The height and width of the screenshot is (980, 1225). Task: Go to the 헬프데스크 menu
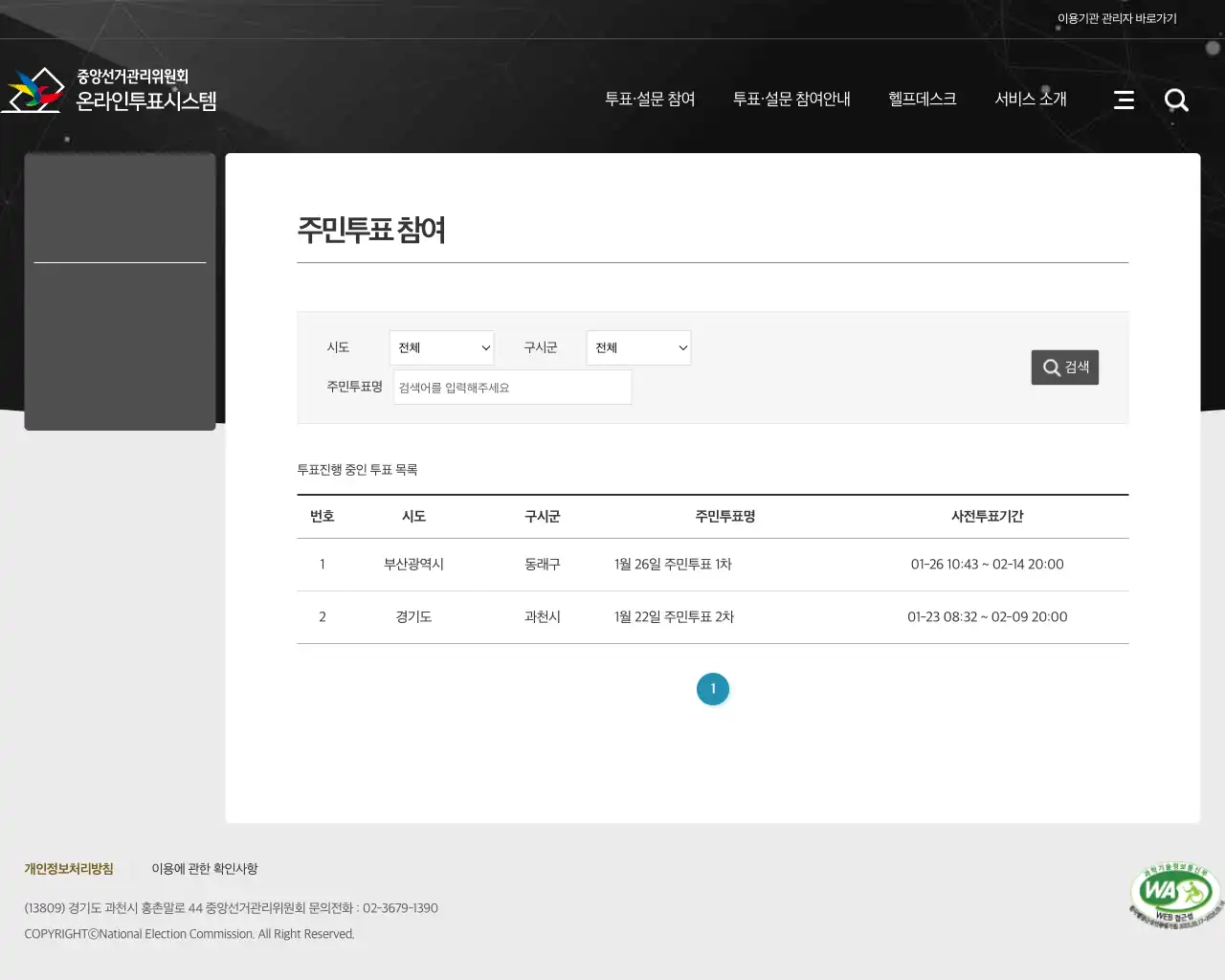tap(922, 99)
